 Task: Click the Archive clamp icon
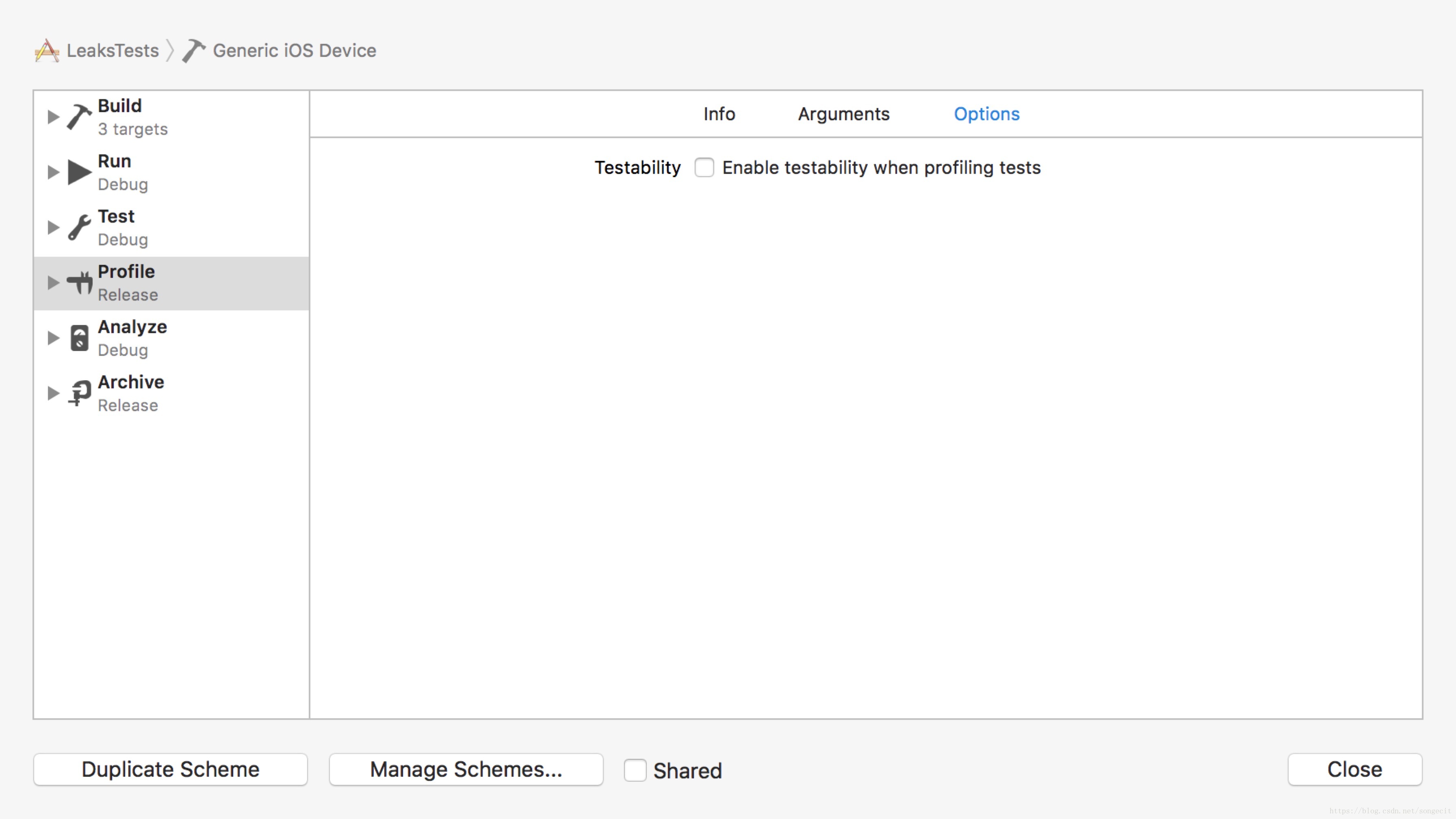[x=79, y=393]
